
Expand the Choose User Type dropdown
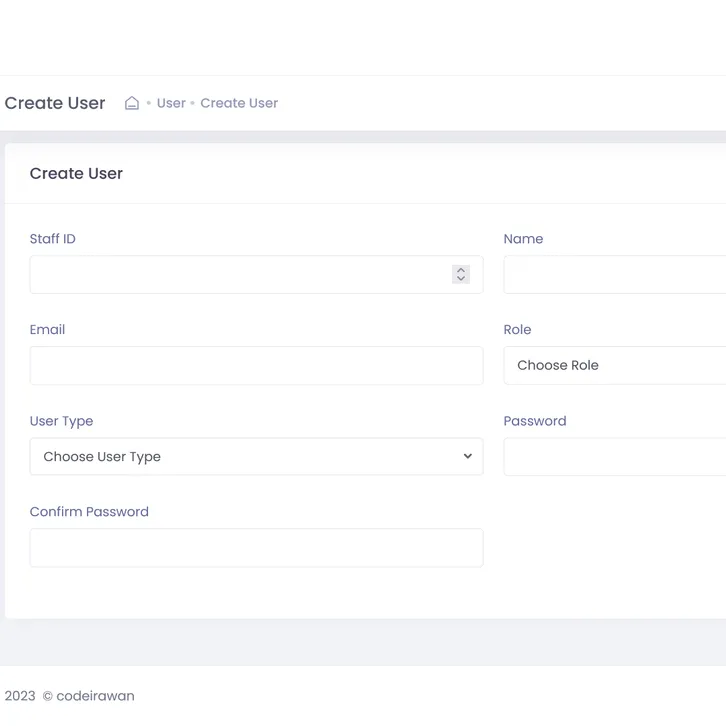[256, 457]
